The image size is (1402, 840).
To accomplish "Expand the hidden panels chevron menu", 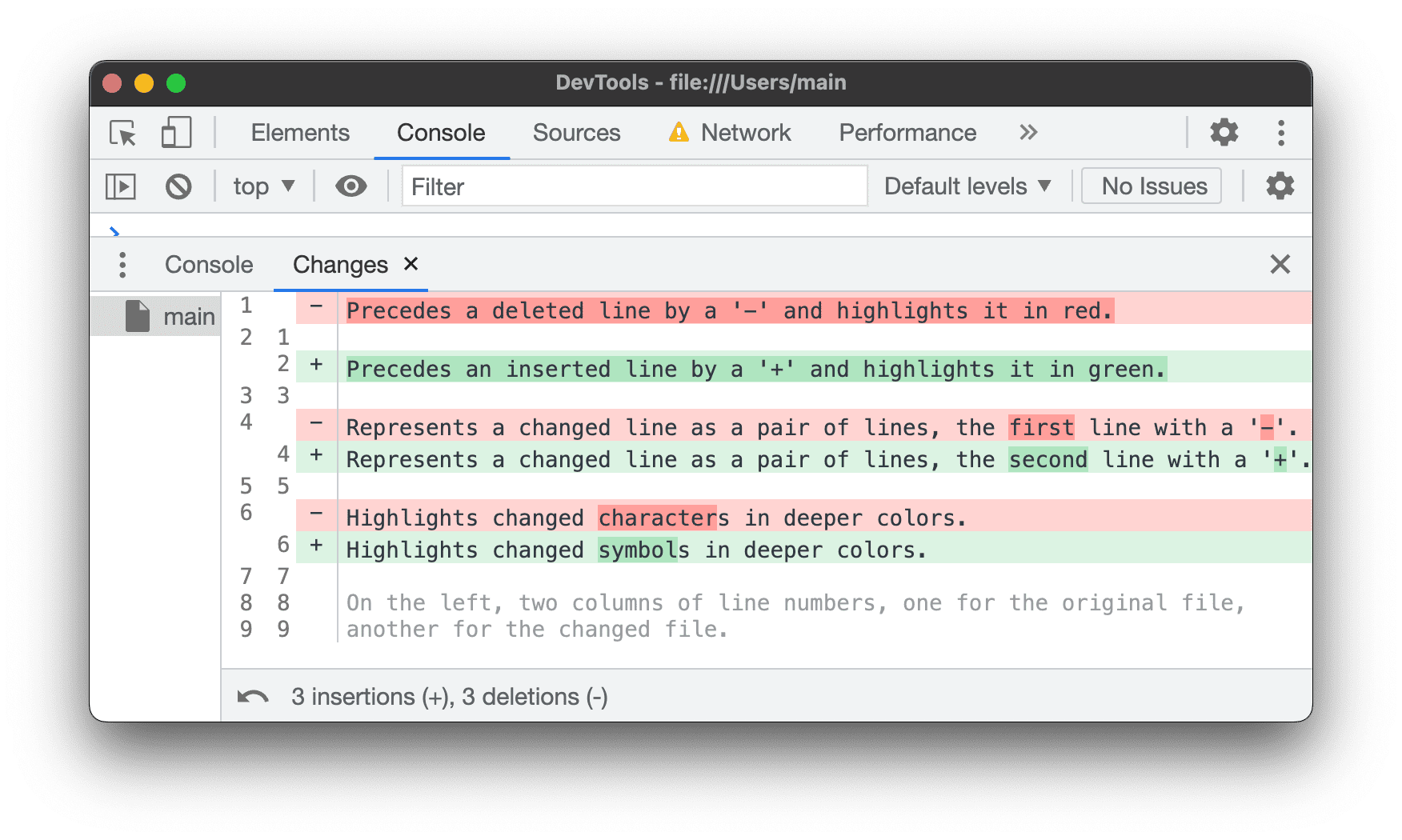I will click(1028, 133).
